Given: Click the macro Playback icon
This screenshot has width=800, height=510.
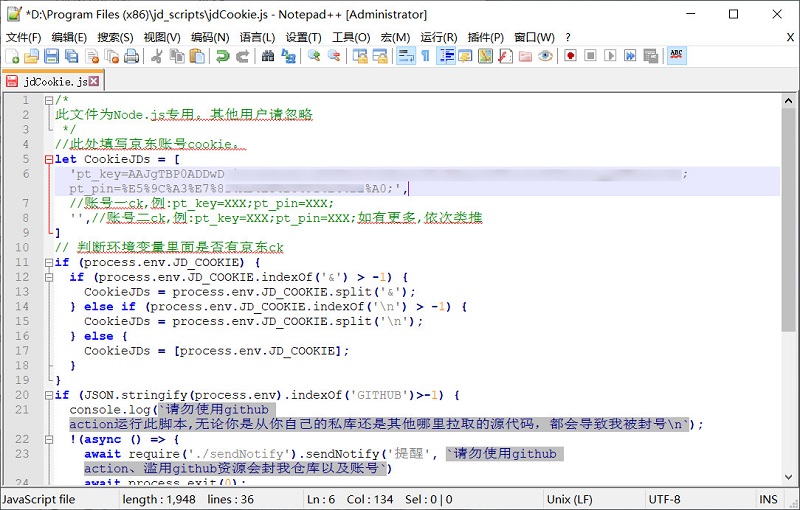Looking at the screenshot, I should (610, 56).
